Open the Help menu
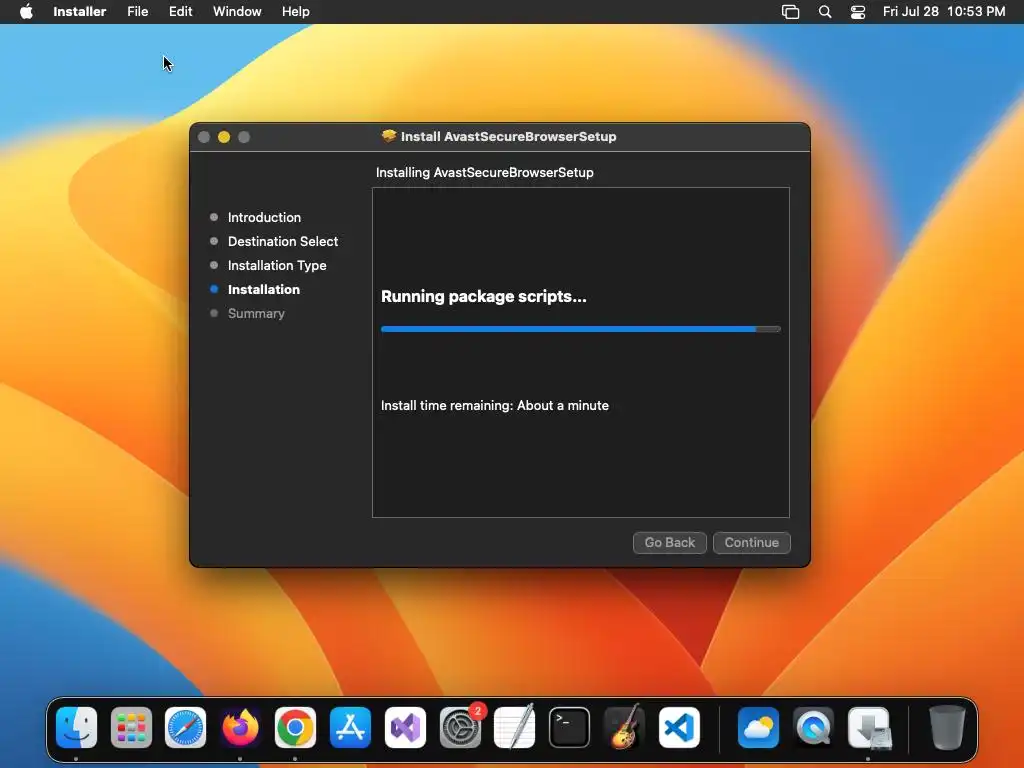Screen dimensions: 1024x768 [x=296, y=12]
